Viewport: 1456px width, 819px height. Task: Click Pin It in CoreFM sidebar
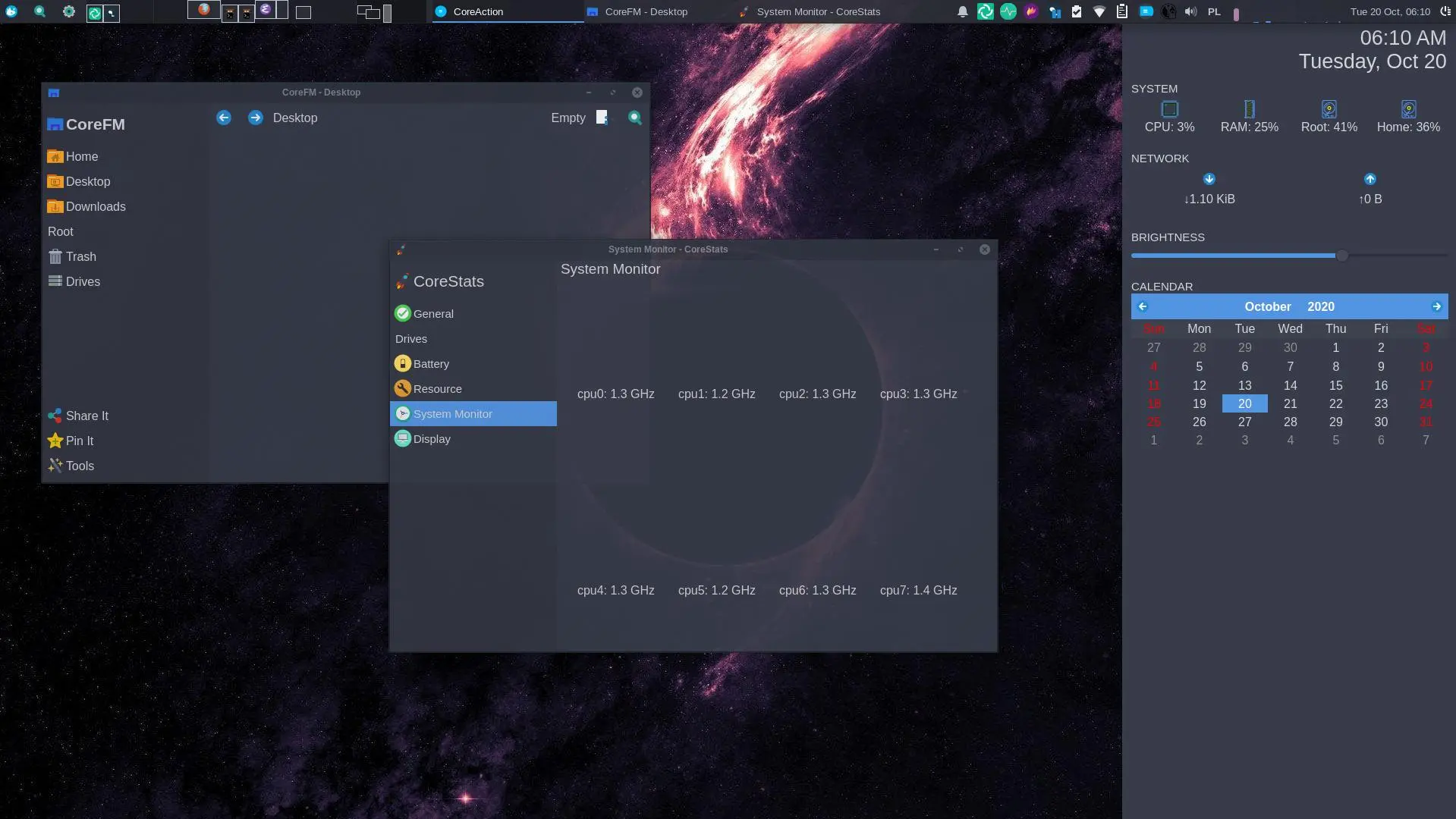pos(79,441)
